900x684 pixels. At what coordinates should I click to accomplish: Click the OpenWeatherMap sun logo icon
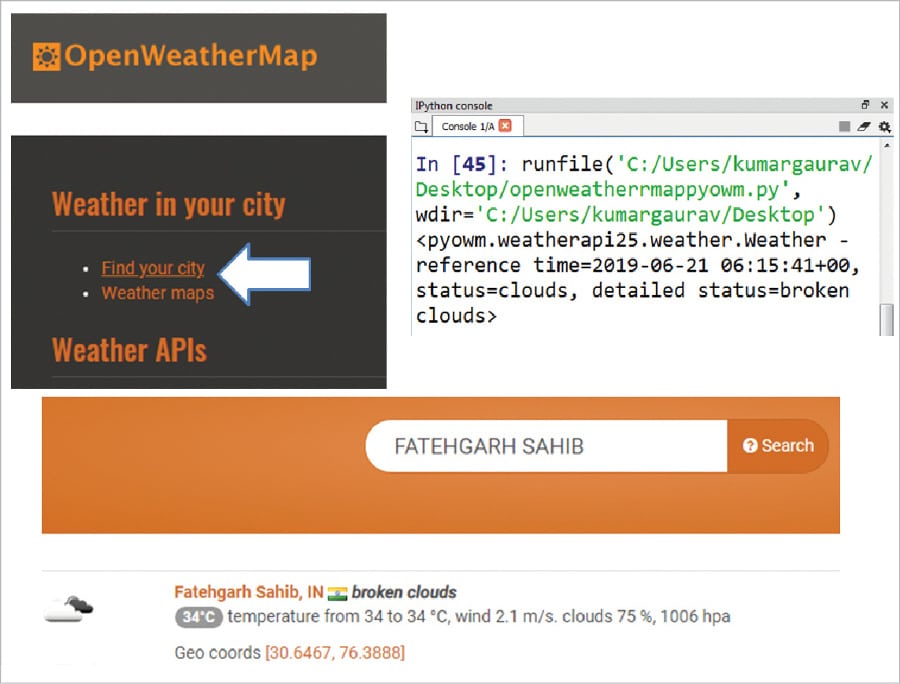click(x=46, y=57)
